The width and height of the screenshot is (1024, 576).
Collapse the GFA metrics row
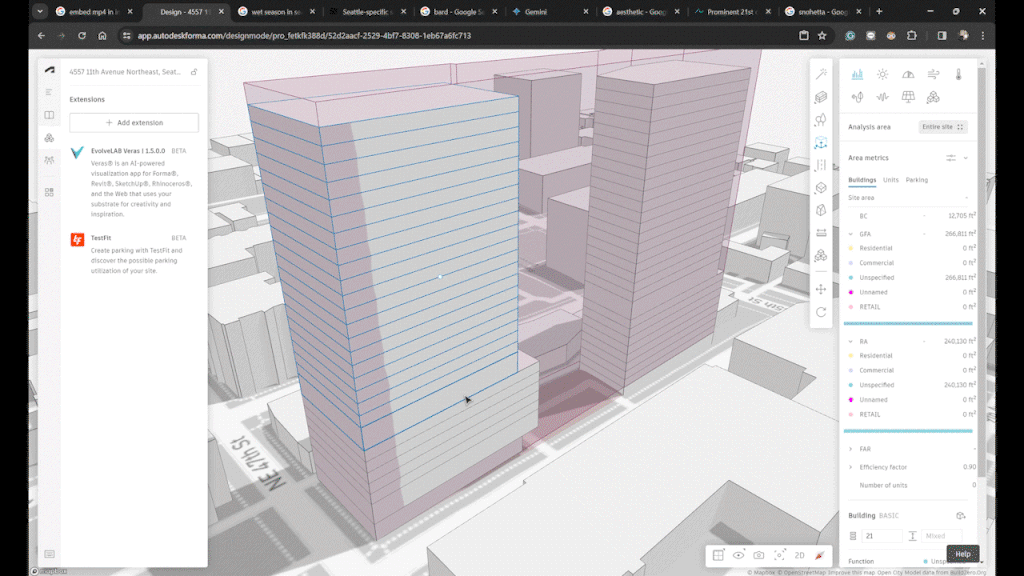[x=852, y=233]
